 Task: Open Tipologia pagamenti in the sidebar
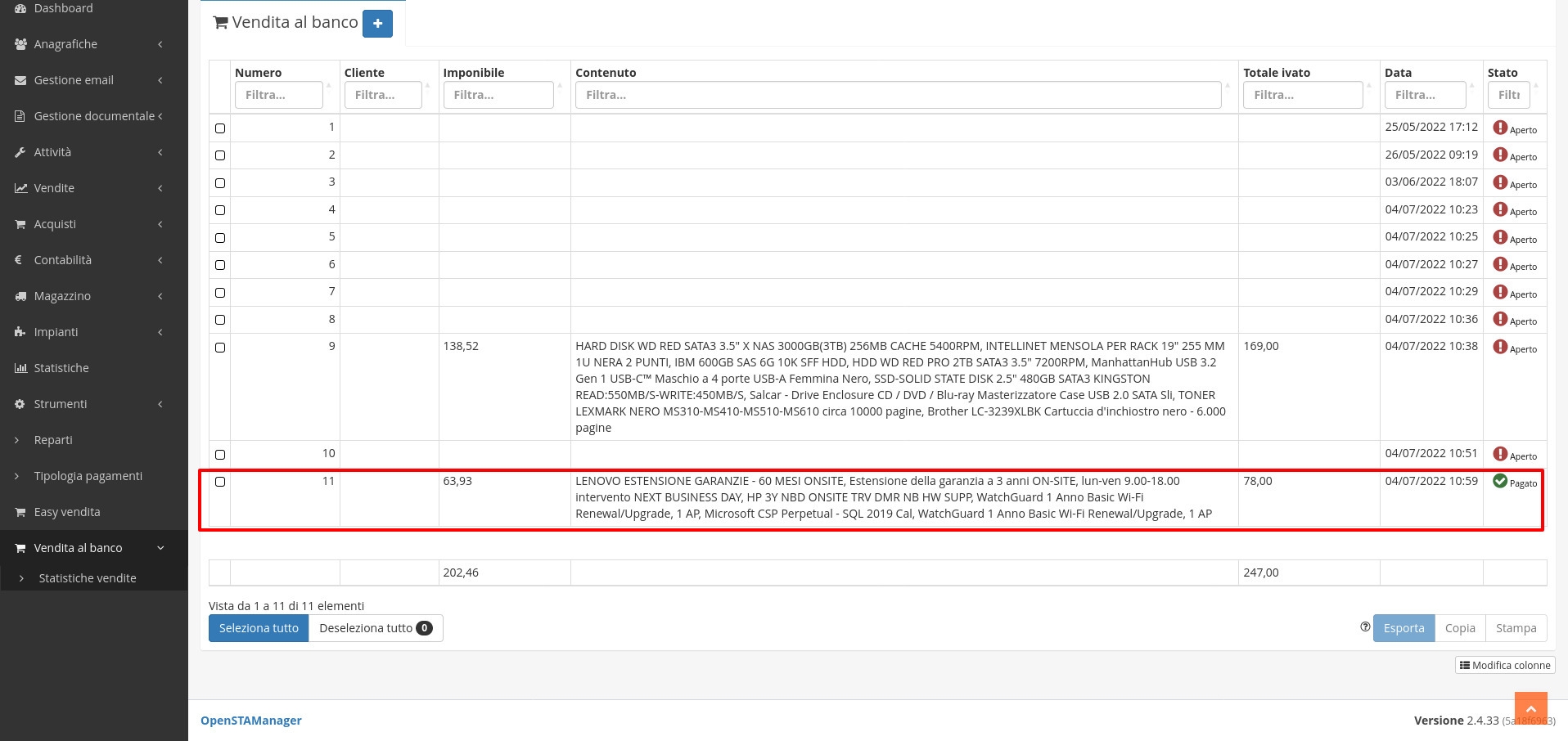(88, 476)
